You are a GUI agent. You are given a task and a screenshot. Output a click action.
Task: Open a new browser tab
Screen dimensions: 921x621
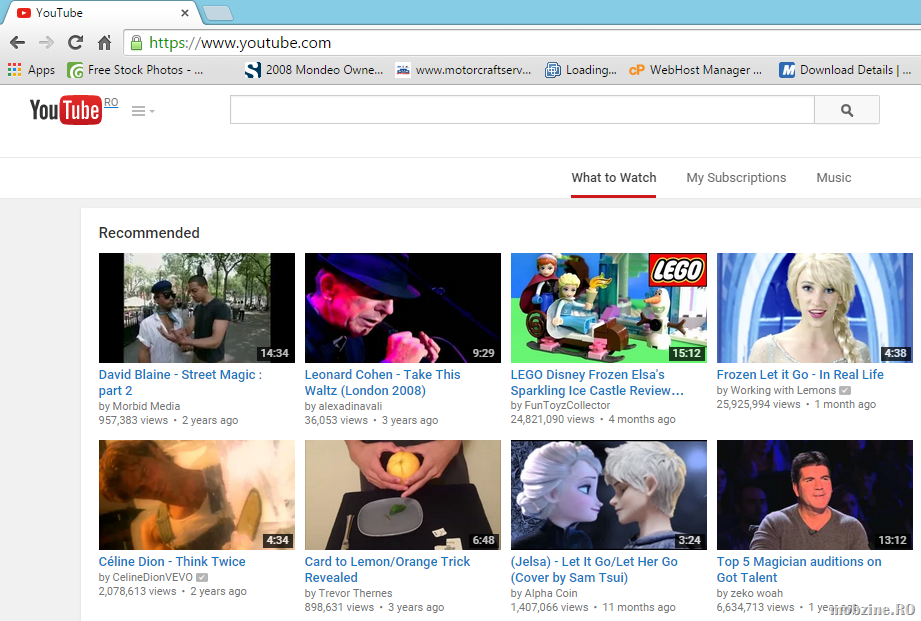click(217, 13)
